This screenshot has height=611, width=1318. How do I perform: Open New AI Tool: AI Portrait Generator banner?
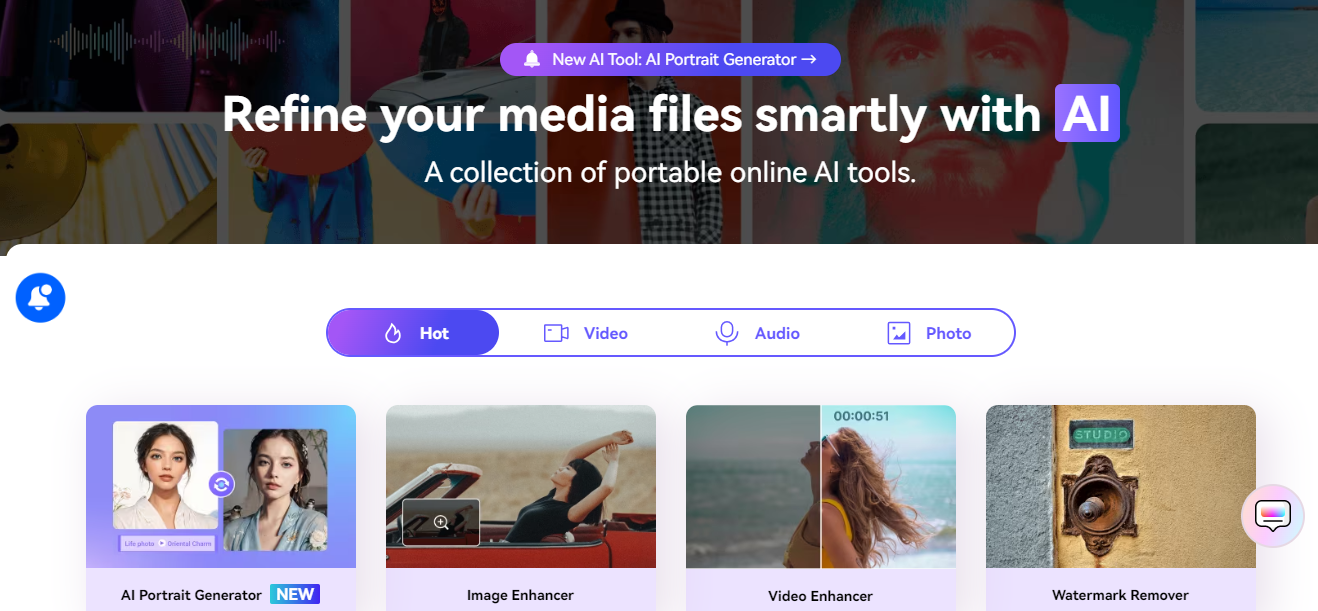(x=670, y=59)
